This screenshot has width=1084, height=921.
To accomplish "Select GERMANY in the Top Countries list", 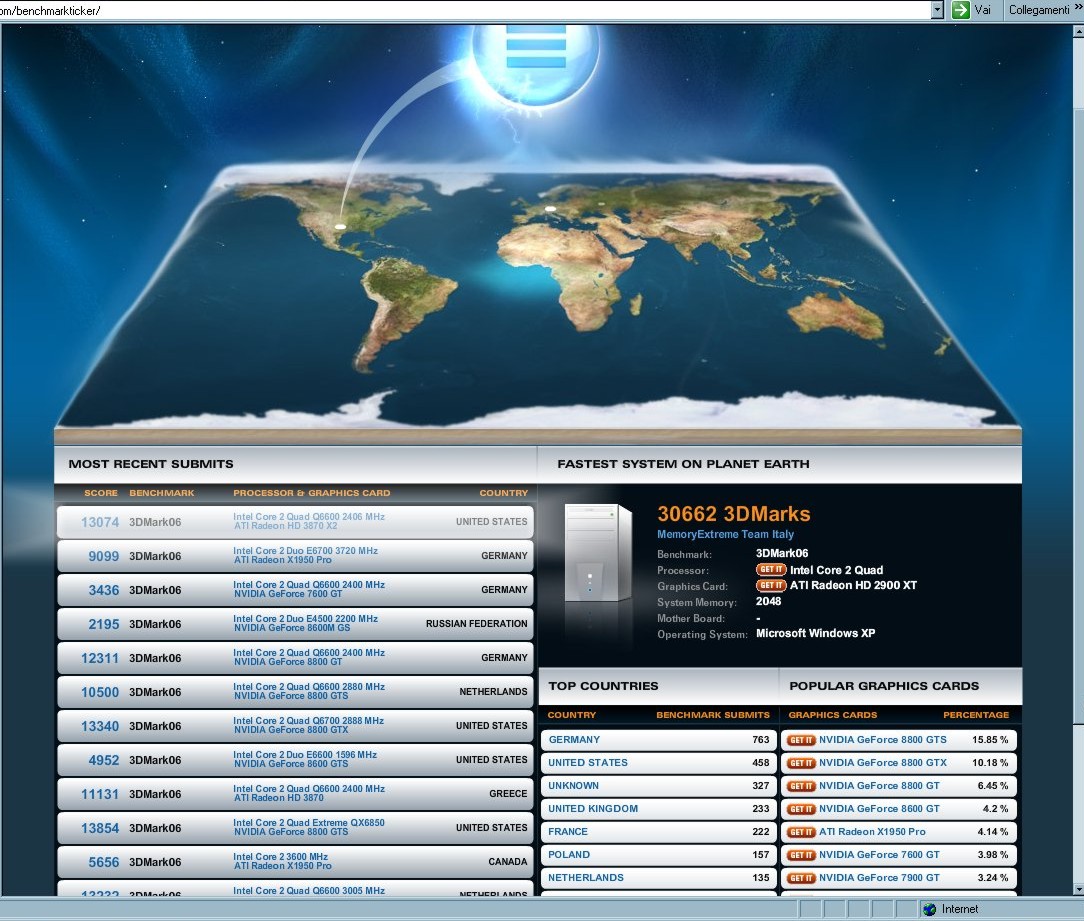I will [574, 740].
